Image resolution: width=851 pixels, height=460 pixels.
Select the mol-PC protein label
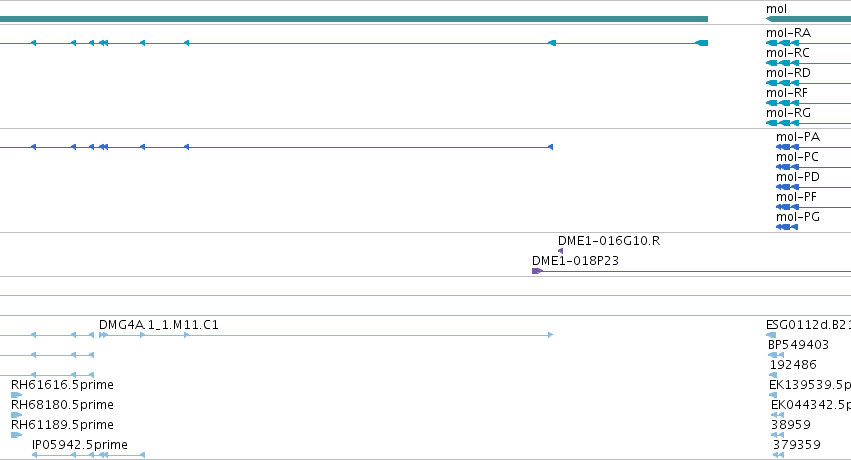tap(797, 157)
